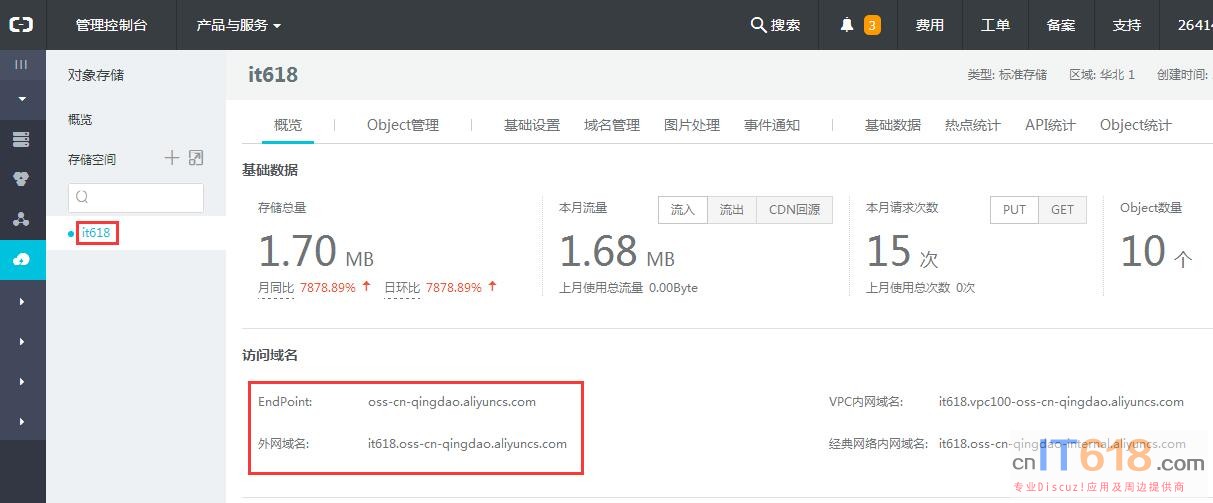Open the 工单 menu
1213x503 pixels.
[995, 25]
